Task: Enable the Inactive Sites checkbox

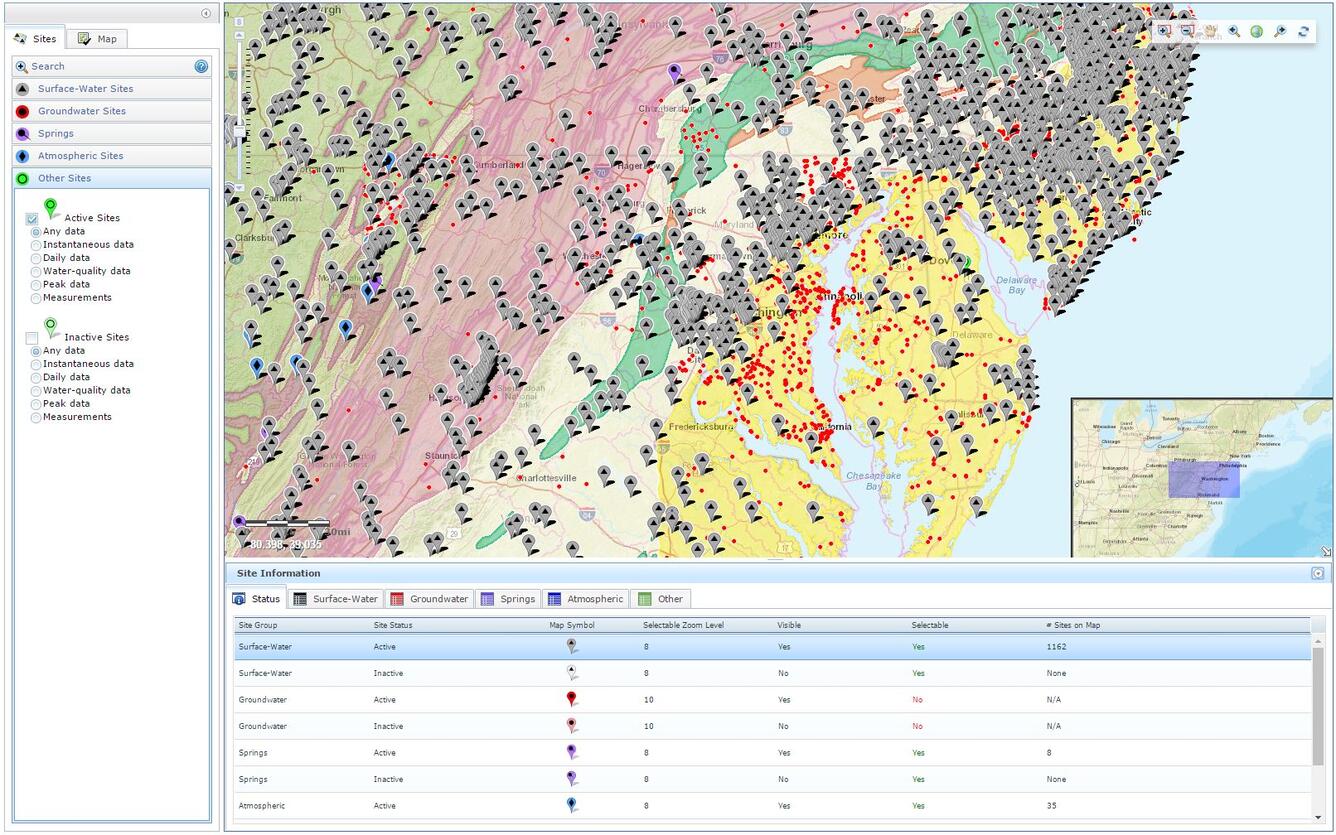Action: tap(31, 337)
